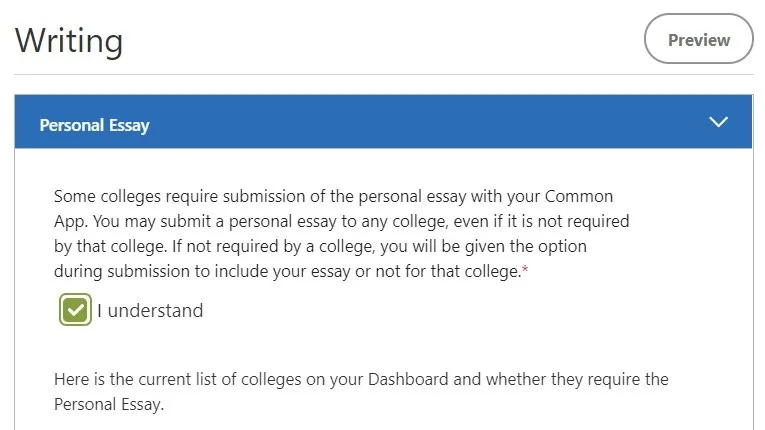Collapse the Personal Essay section chevron
Viewport: 765px width, 430px height.
(718, 122)
